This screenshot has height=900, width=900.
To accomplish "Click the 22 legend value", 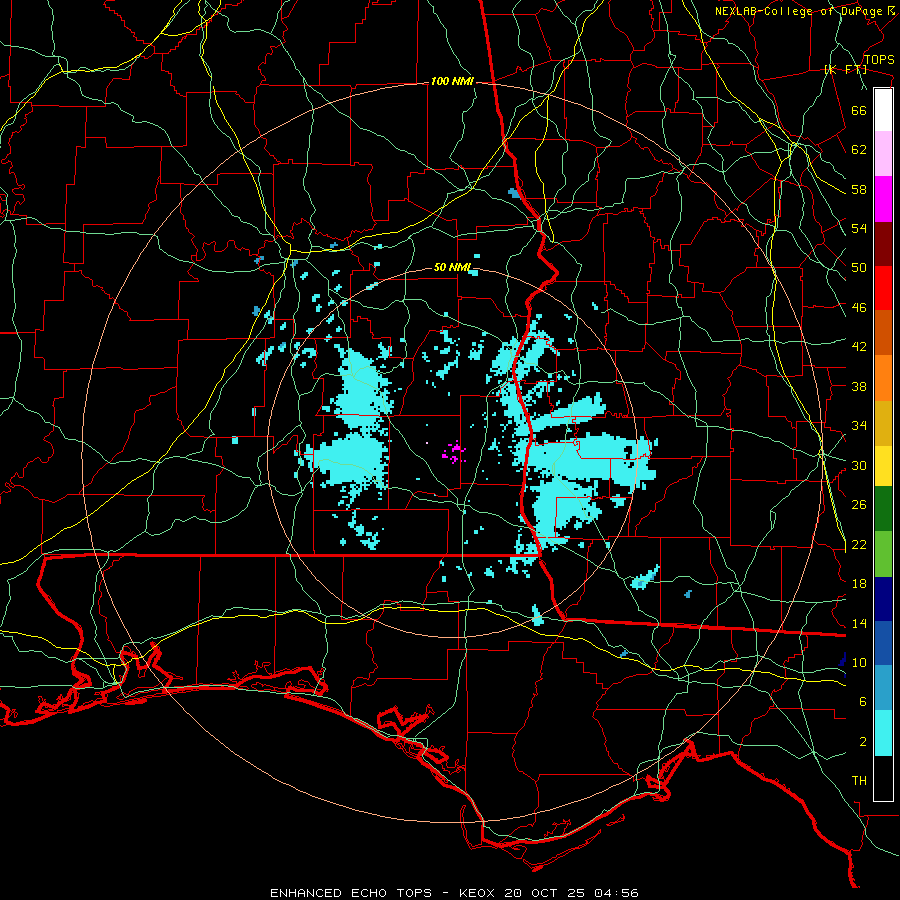I will (859, 545).
